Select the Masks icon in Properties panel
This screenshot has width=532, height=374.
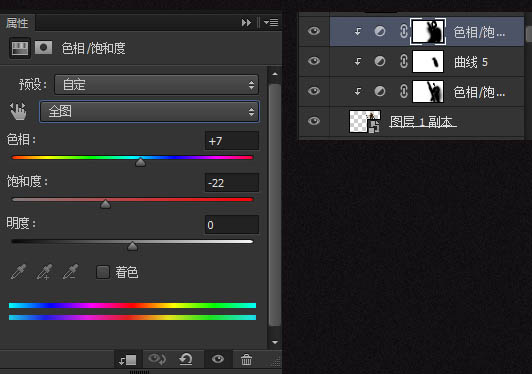click(x=43, y=48)
